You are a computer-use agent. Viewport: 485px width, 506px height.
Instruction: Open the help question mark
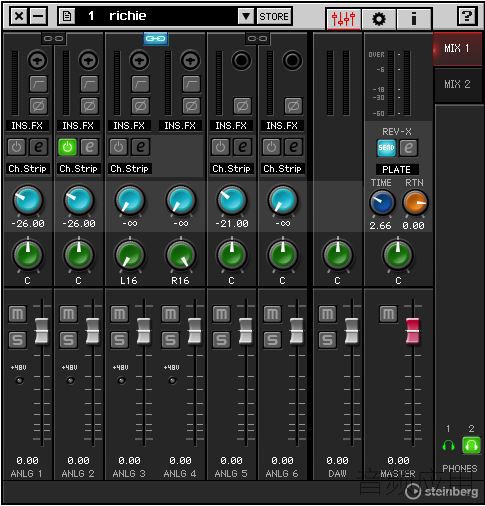pyautogui.click(x=467, y=16)
